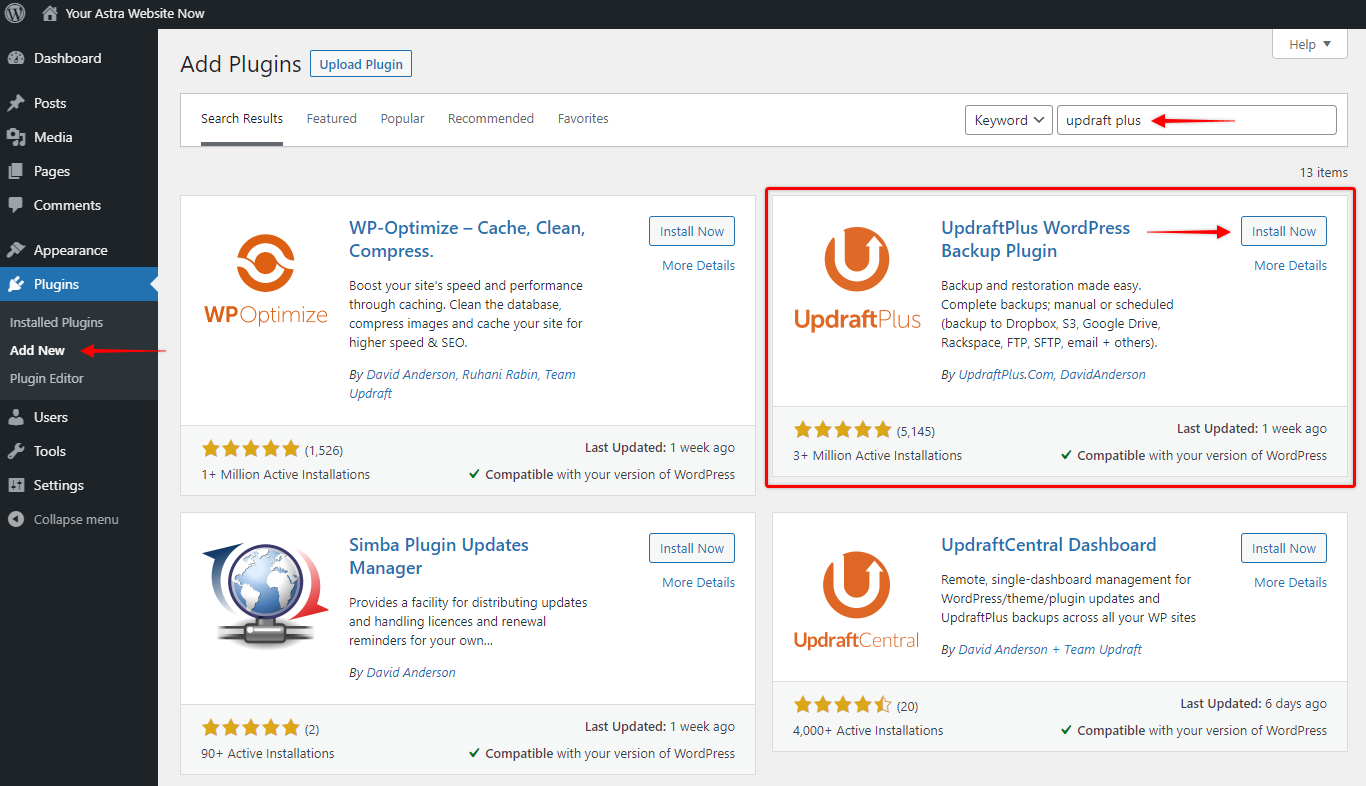The height and width of the screenshot is (786, 1366).
Task: Install the UpdraftCentral Dashboard plugin
Action: coord(1284,548)
